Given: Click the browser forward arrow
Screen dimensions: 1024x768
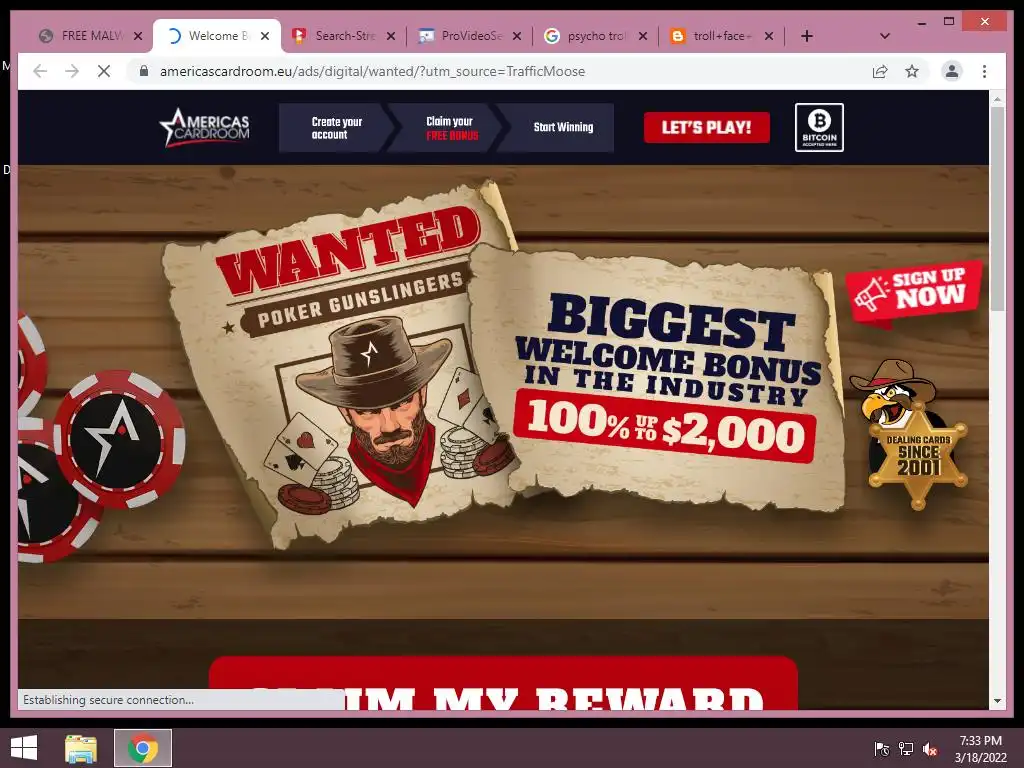Looking at the screenshot, I should 72,71.
